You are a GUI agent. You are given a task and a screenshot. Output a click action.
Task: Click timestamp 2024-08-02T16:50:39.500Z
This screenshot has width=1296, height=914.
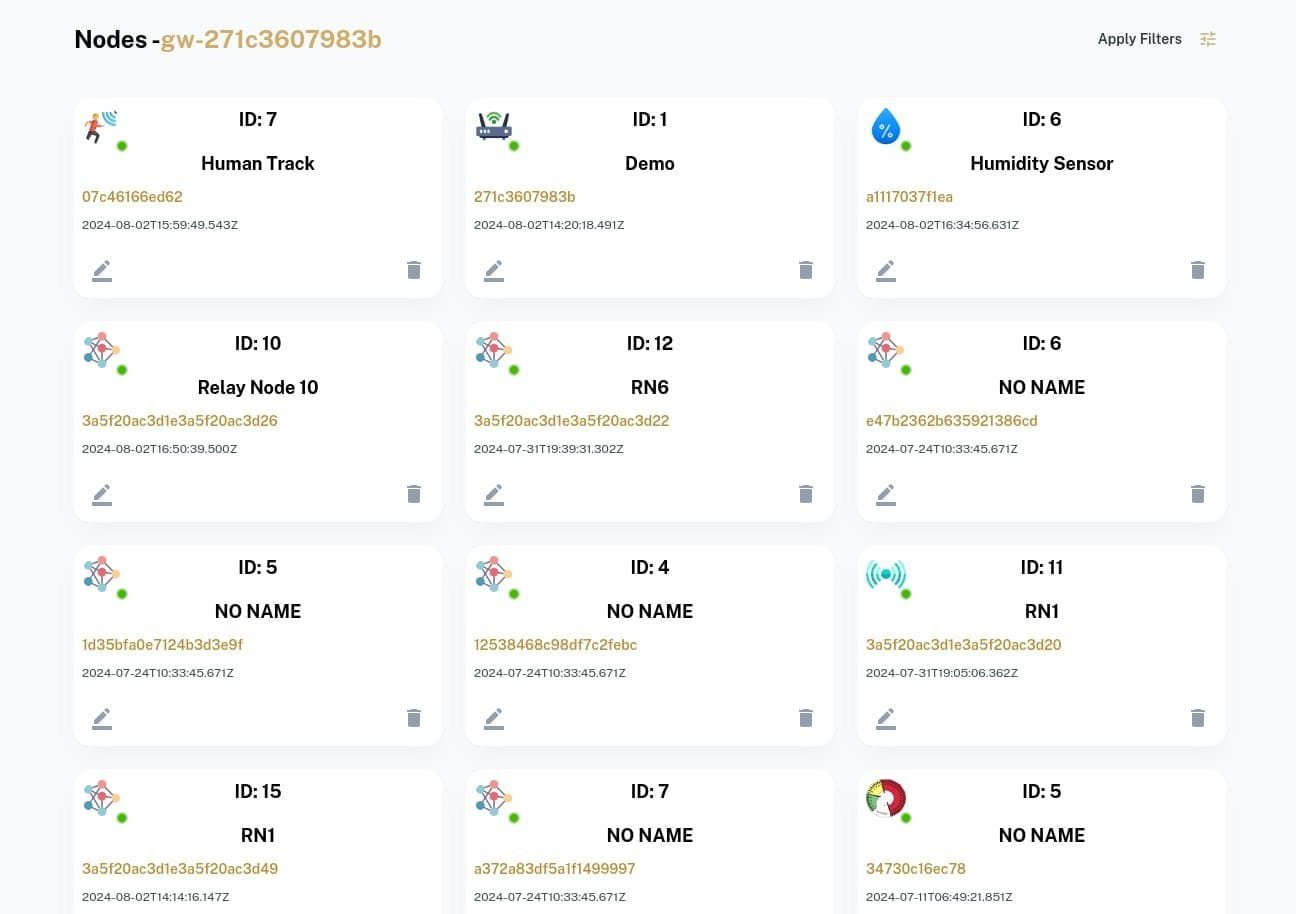(x=160, y=449)
